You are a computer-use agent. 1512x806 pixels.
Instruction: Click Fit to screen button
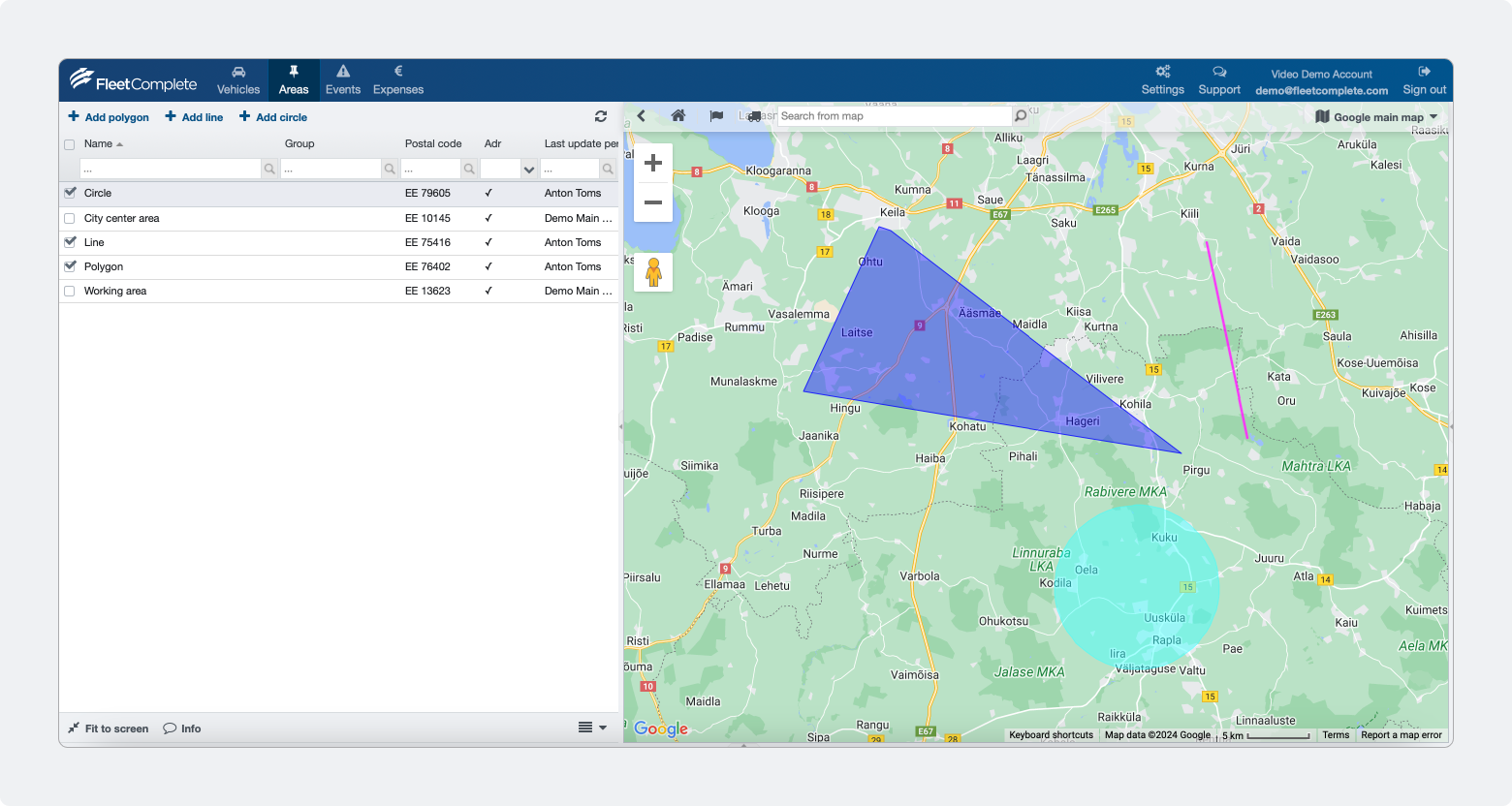[x=108, y=728]
